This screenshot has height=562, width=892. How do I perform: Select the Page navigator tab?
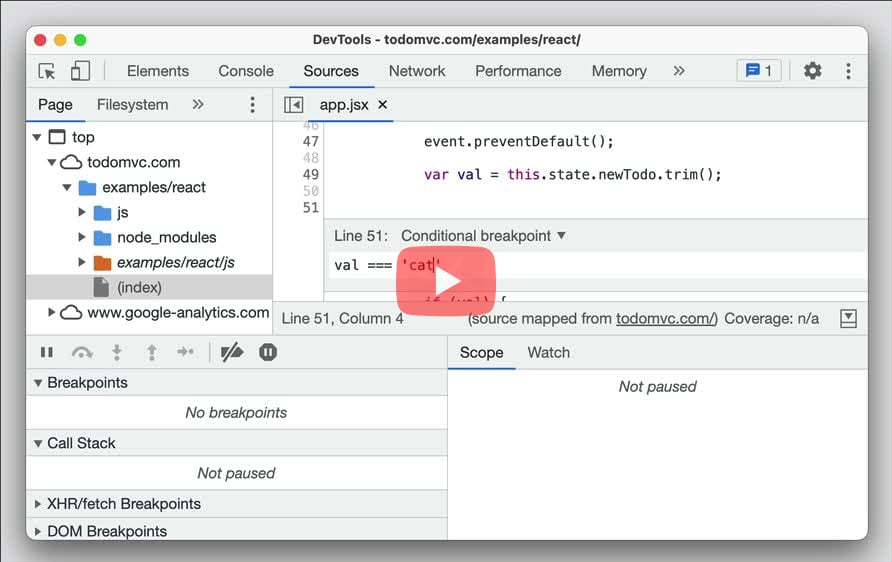tap(55, 105)
